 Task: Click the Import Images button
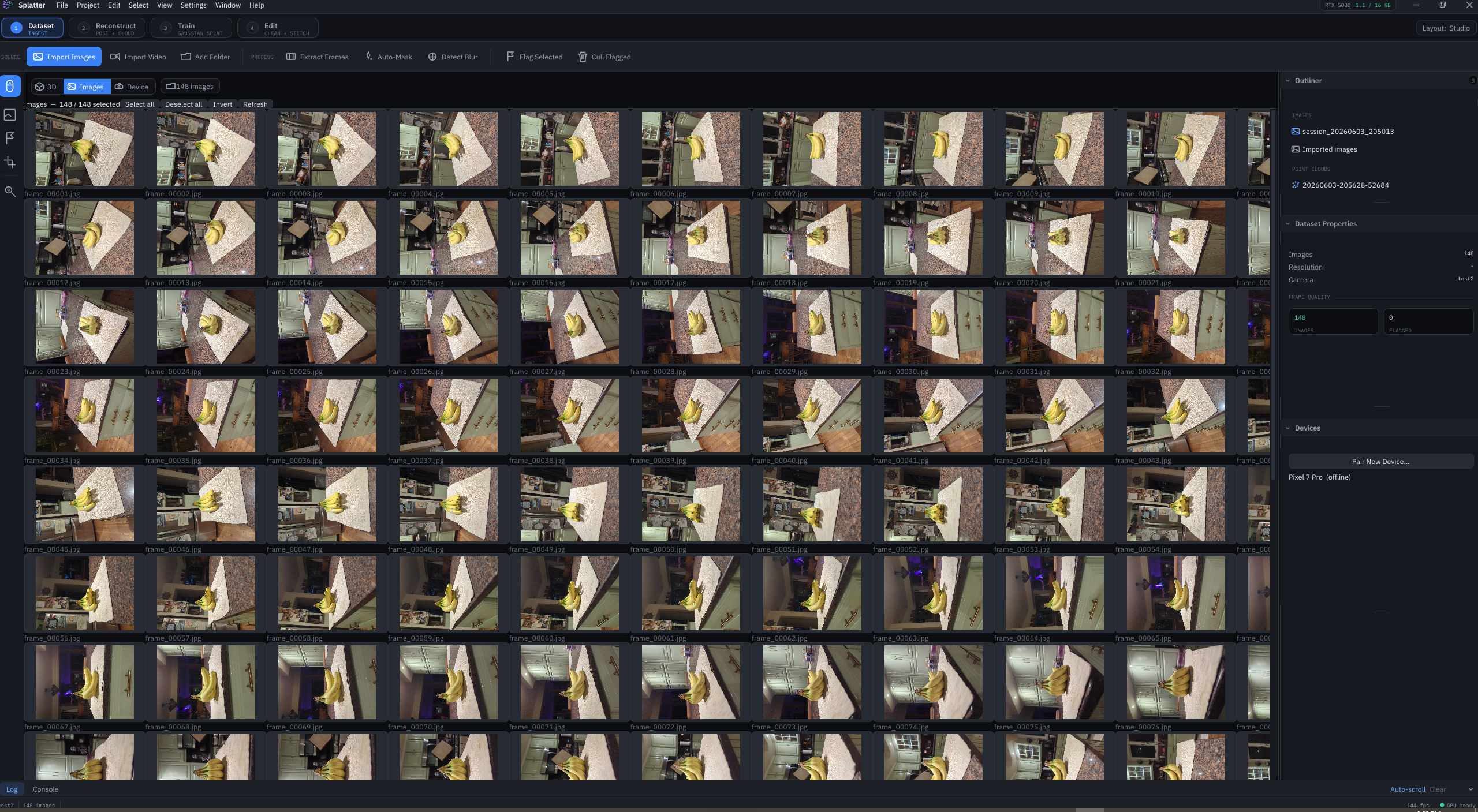pos(64,57)
